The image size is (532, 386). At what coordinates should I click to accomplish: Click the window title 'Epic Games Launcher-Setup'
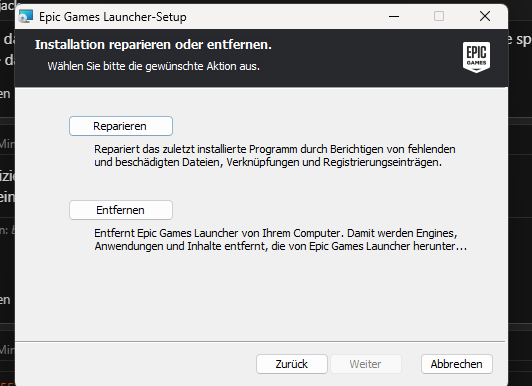113,17
